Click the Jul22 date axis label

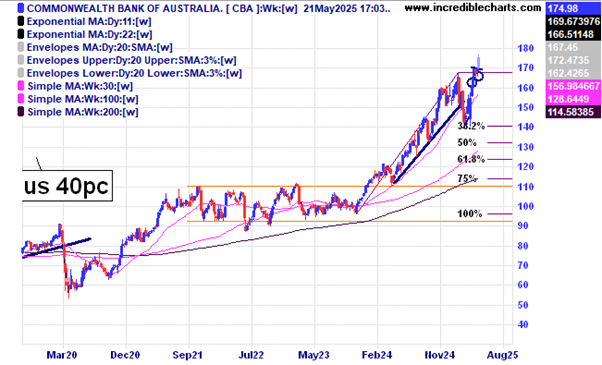click(251, 355)
